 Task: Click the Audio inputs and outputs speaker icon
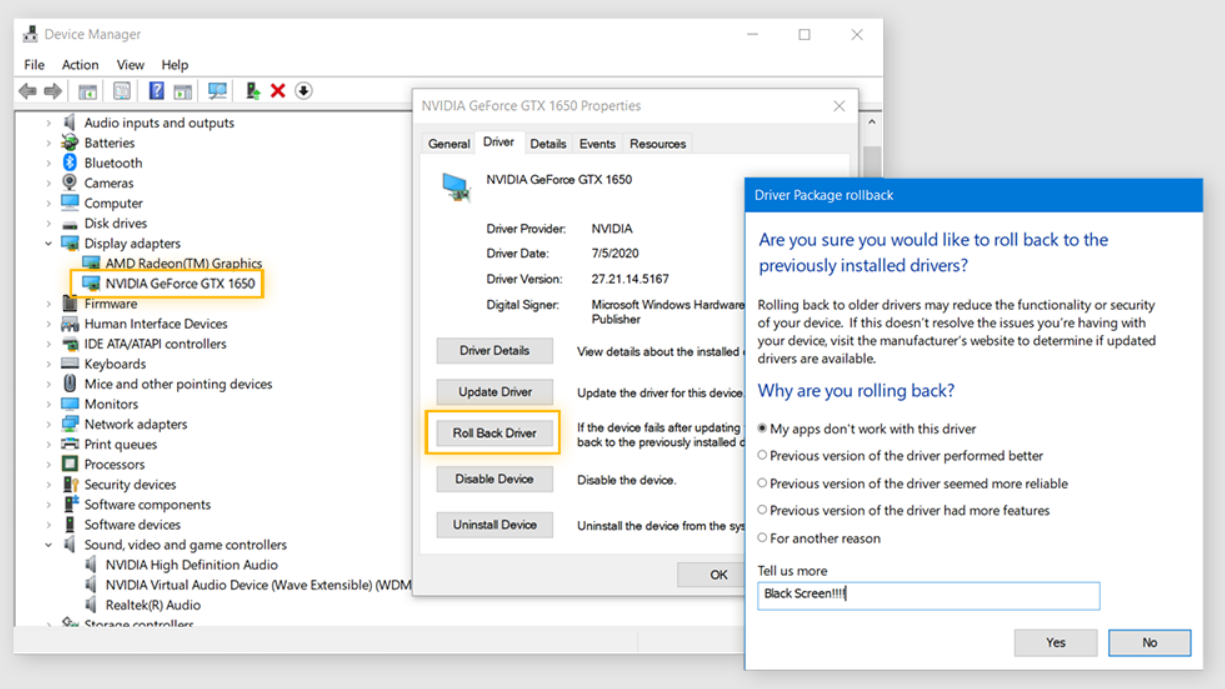click(70, 122)
